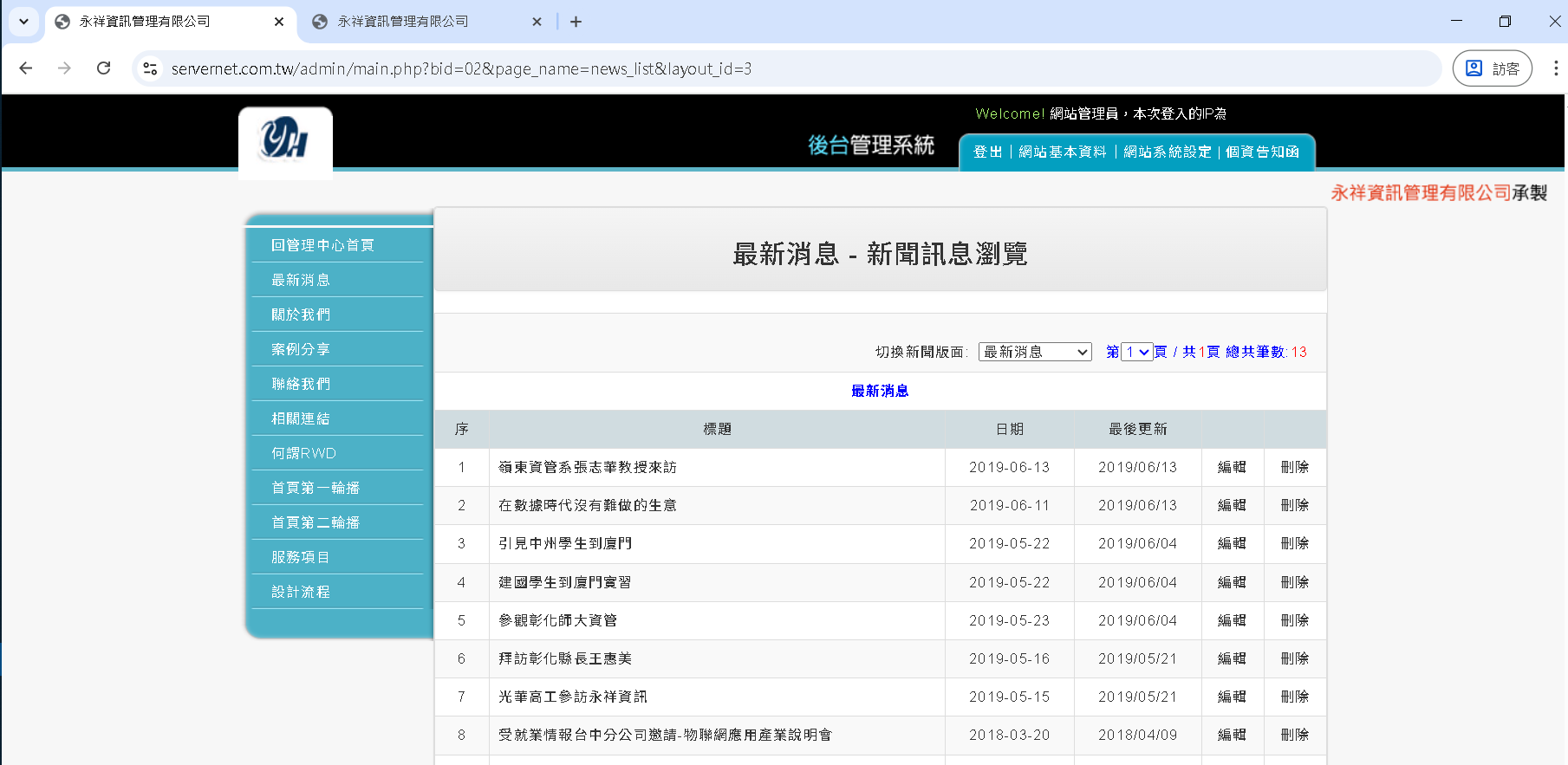The image size is (1568, 765).
Task: Click the browser back arrow
Action: click(x=26, y=68)
